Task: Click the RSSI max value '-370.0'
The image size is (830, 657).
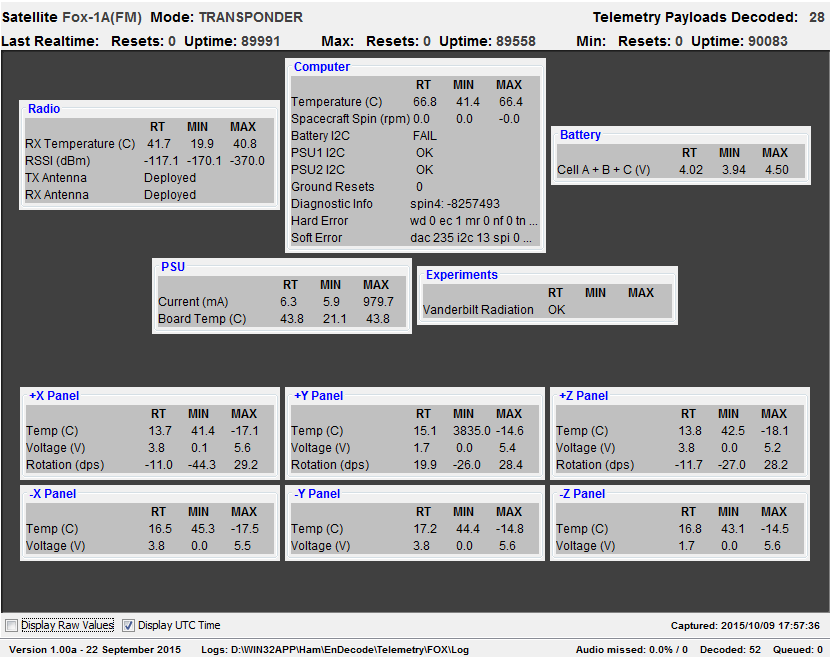Action: pos(247,161)
